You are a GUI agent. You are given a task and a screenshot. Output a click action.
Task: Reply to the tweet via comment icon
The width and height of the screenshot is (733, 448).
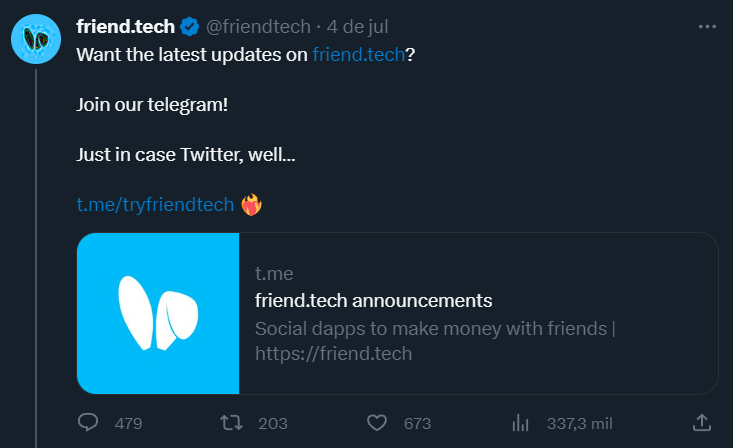(88, 423)
